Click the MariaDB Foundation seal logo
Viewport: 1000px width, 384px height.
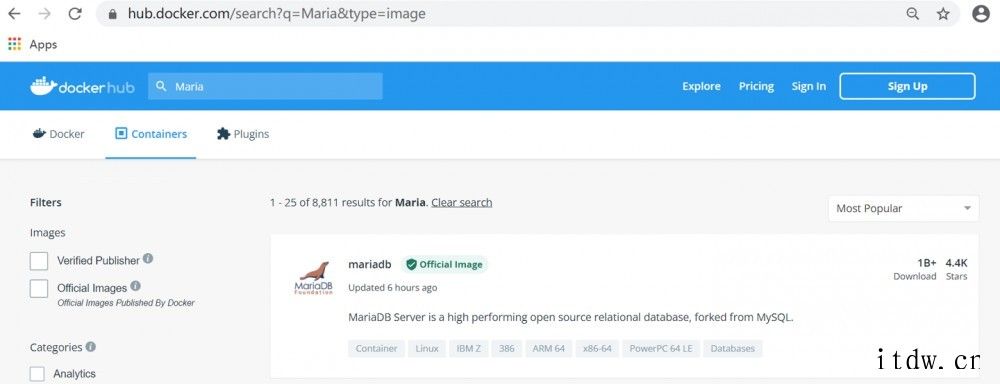313,278
